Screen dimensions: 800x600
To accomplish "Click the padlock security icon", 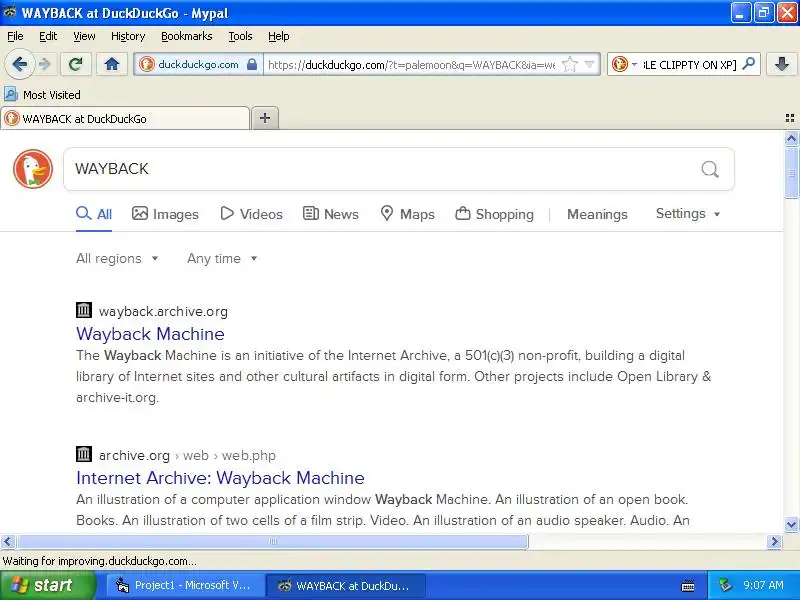I will pyautogui.click(x=252, y=65).
